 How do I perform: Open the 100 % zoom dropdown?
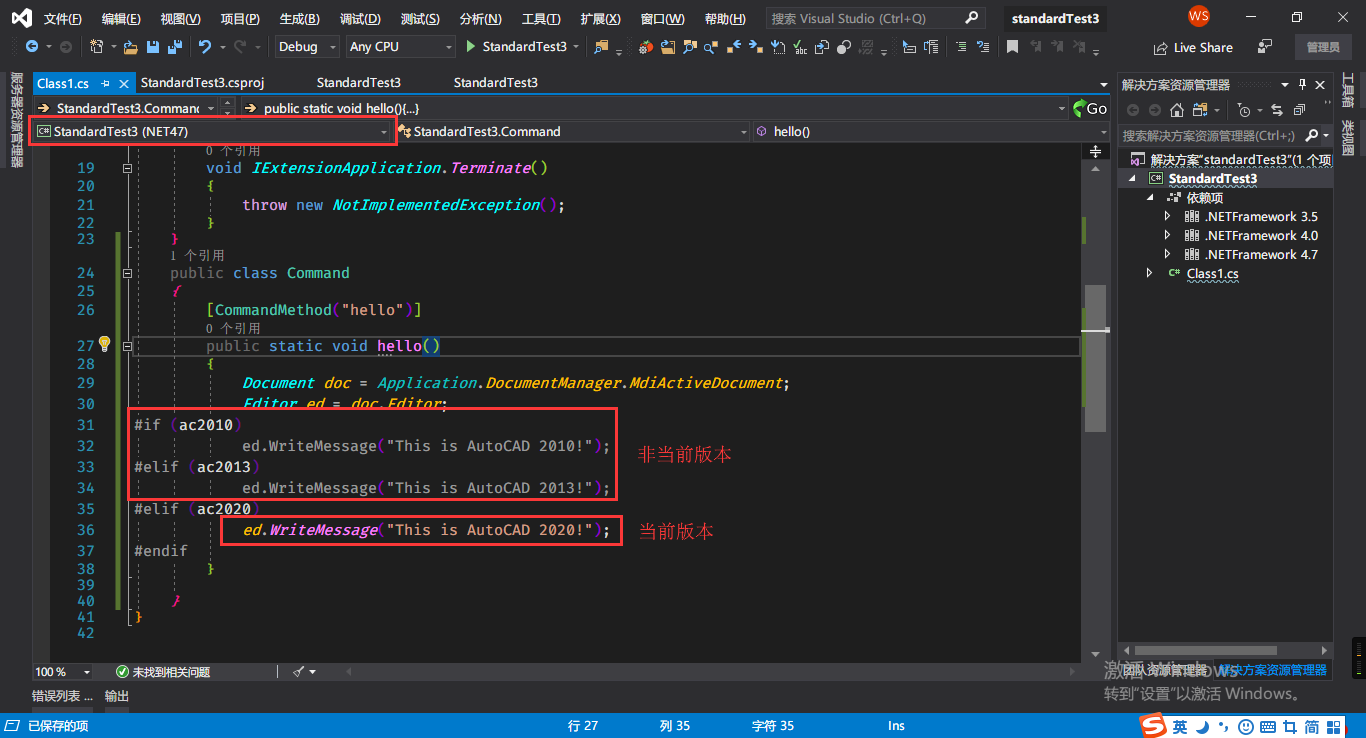pos(62,672)
